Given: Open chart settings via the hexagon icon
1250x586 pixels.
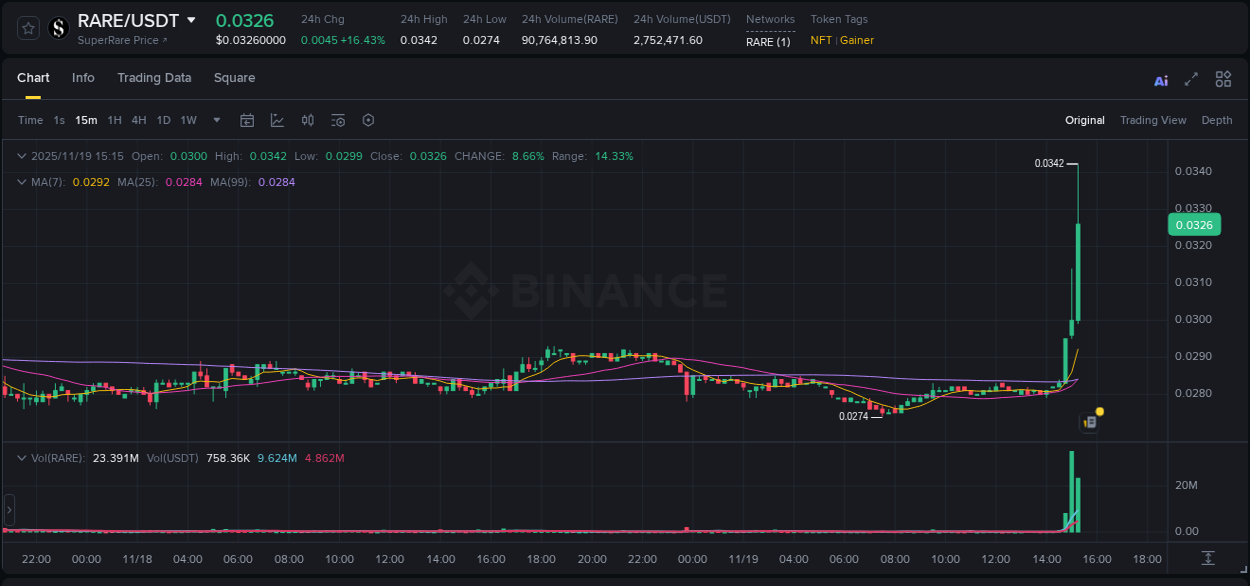Looking at the screenshot, I should tap(368, 120).
